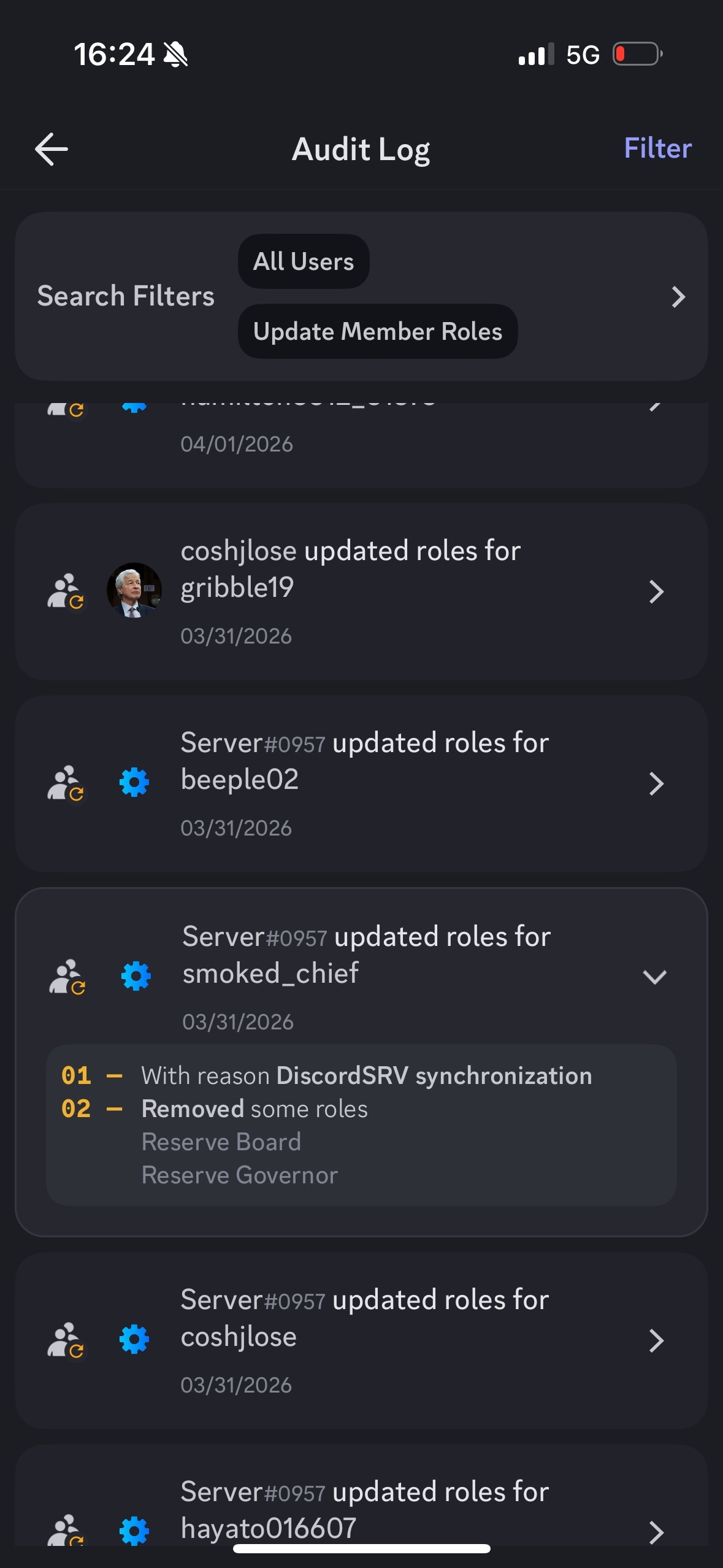Tap the gear avatar beside beeple02
The width and height of the screenshot is (723, 1568).
pyautogui.click(x=134, y=783)
